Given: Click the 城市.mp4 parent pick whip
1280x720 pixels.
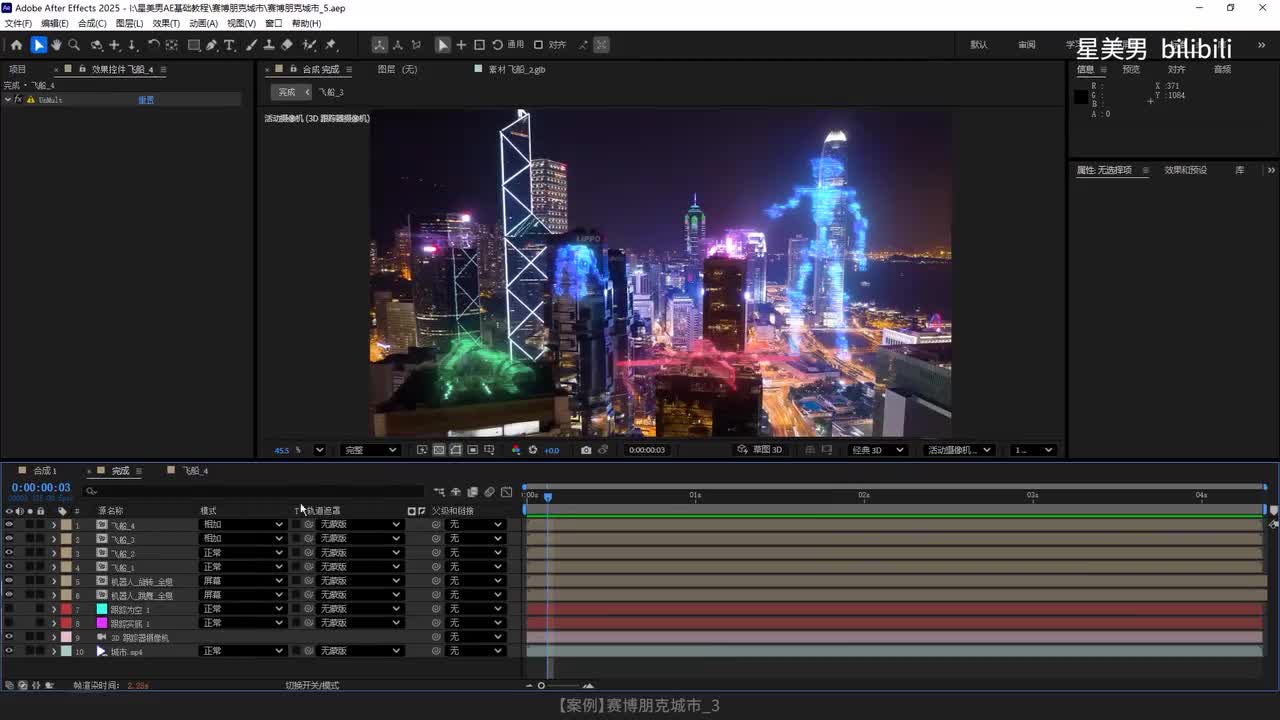Looking at the screenshot, I should click(436, 651).
